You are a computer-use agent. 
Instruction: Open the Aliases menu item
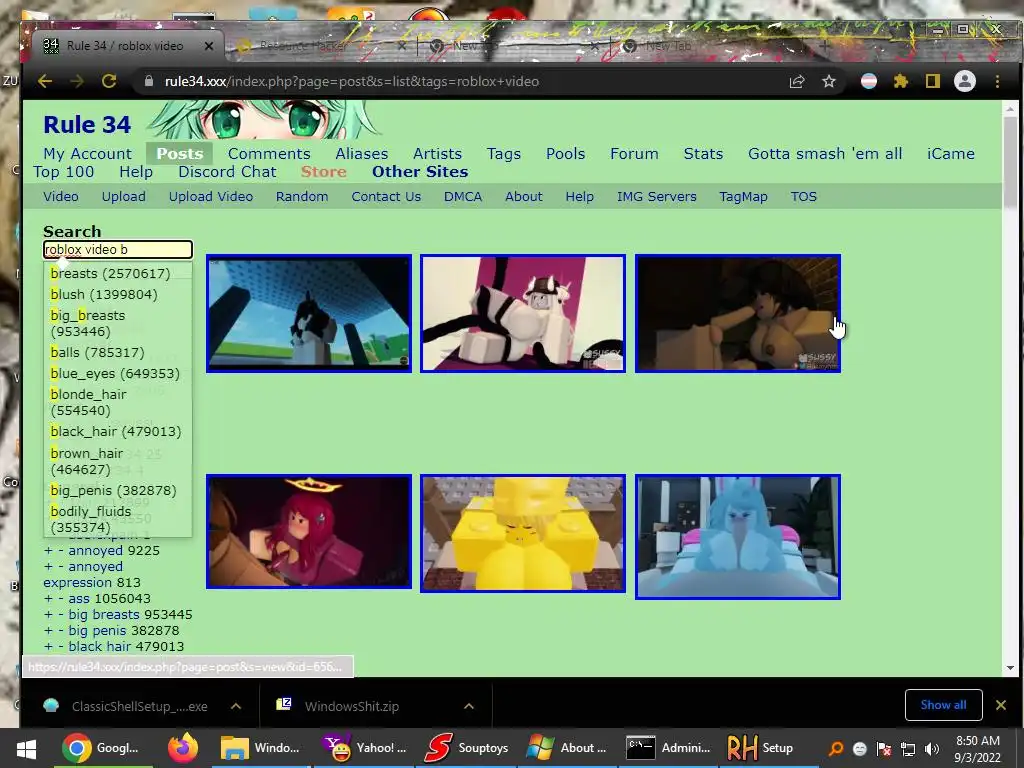click(362, 153)
